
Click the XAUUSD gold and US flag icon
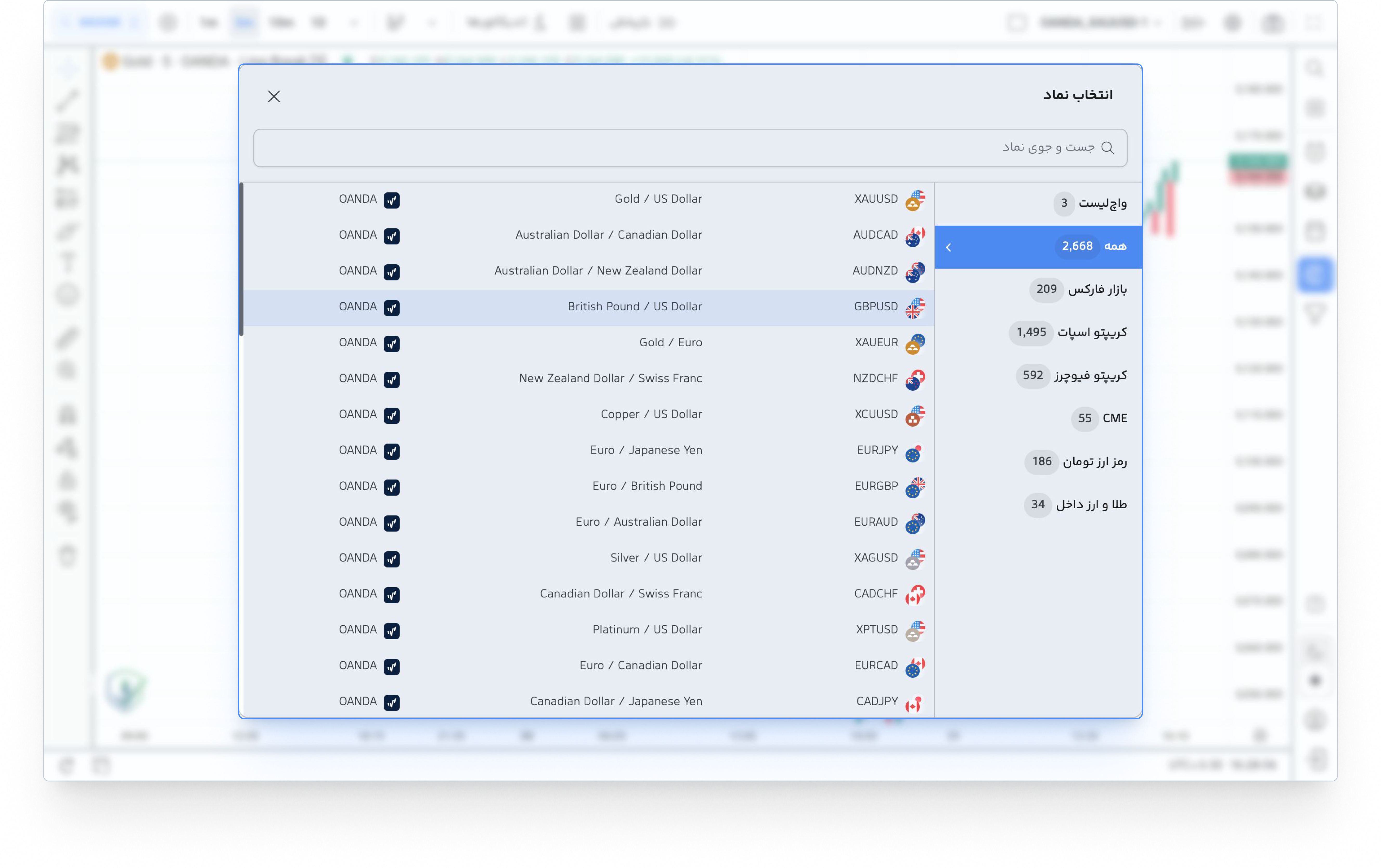(x=915, y=200)
